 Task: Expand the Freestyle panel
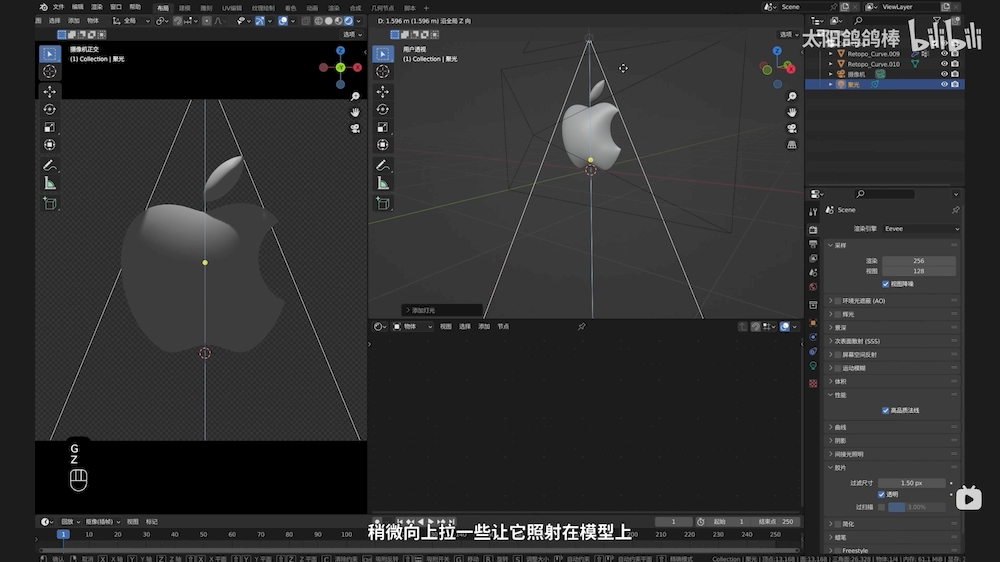point(830,550)
